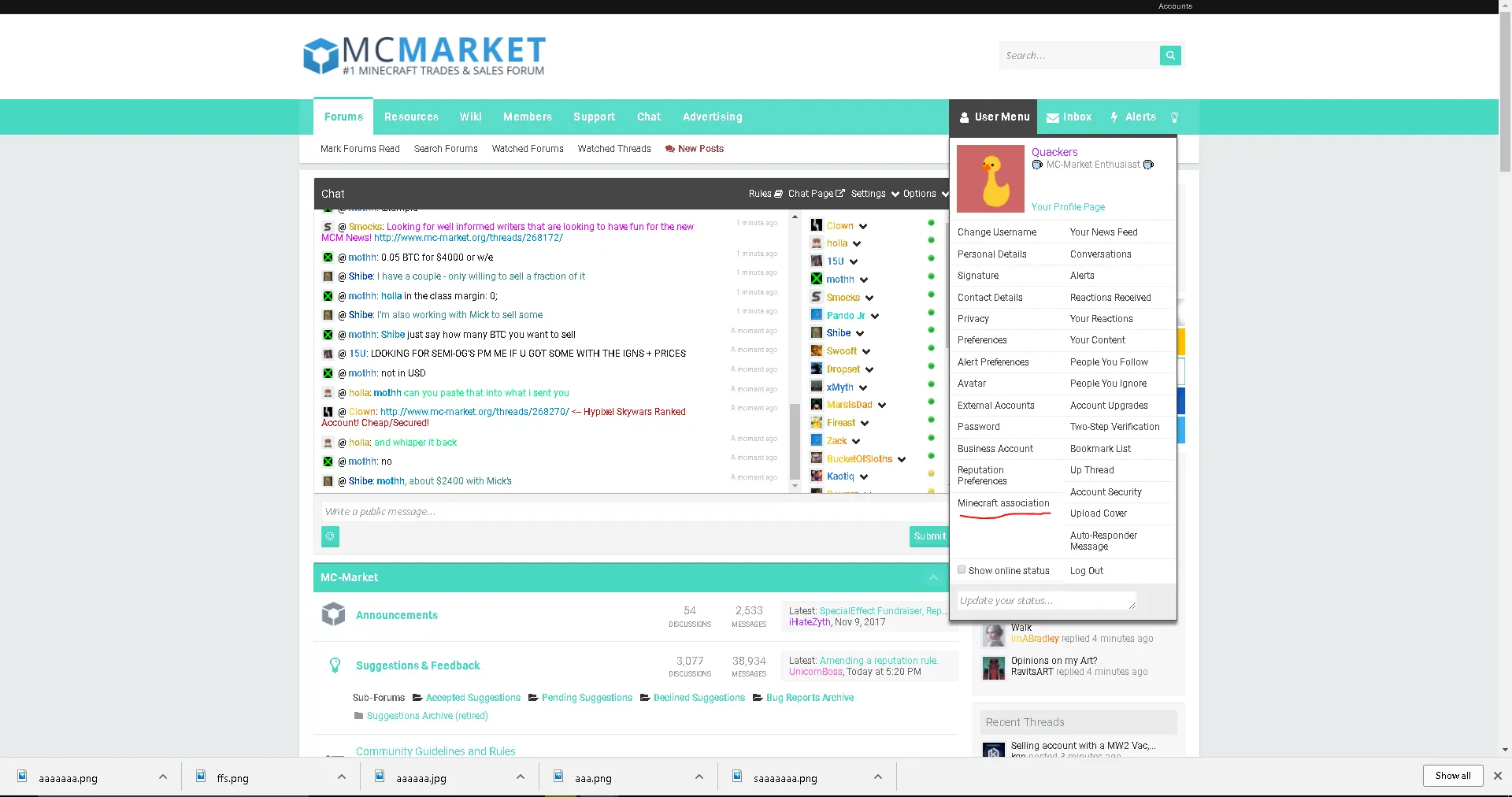Open the Wiki tab
This screenshot has height=797, width=1512.
coord(471,117)
